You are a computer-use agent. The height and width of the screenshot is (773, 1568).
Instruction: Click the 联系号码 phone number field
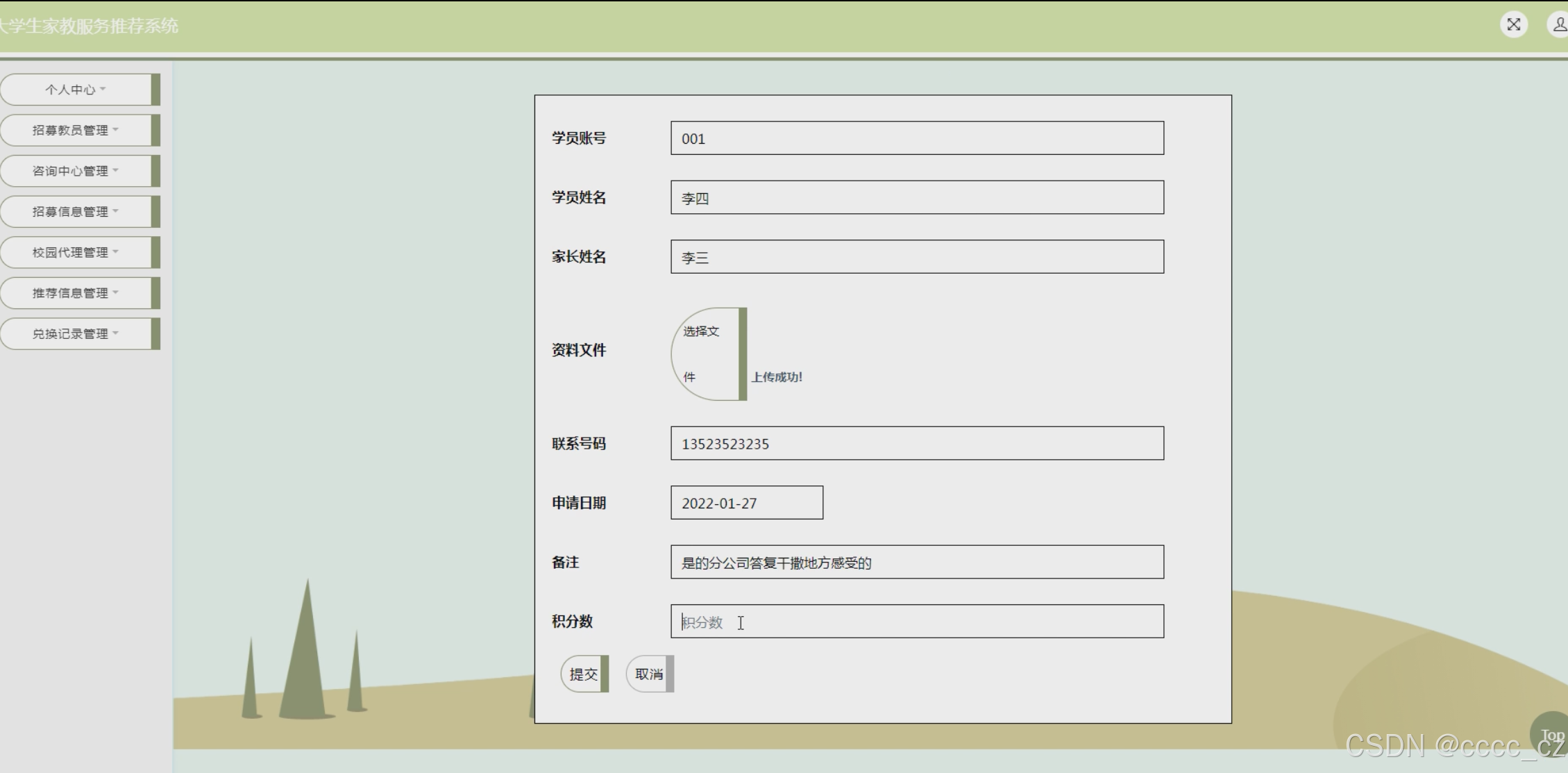[x=916, y=444]
